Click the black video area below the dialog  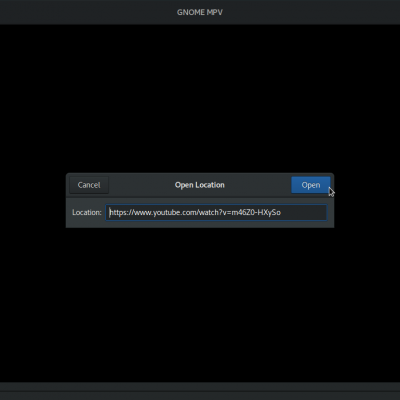point(200,305)
